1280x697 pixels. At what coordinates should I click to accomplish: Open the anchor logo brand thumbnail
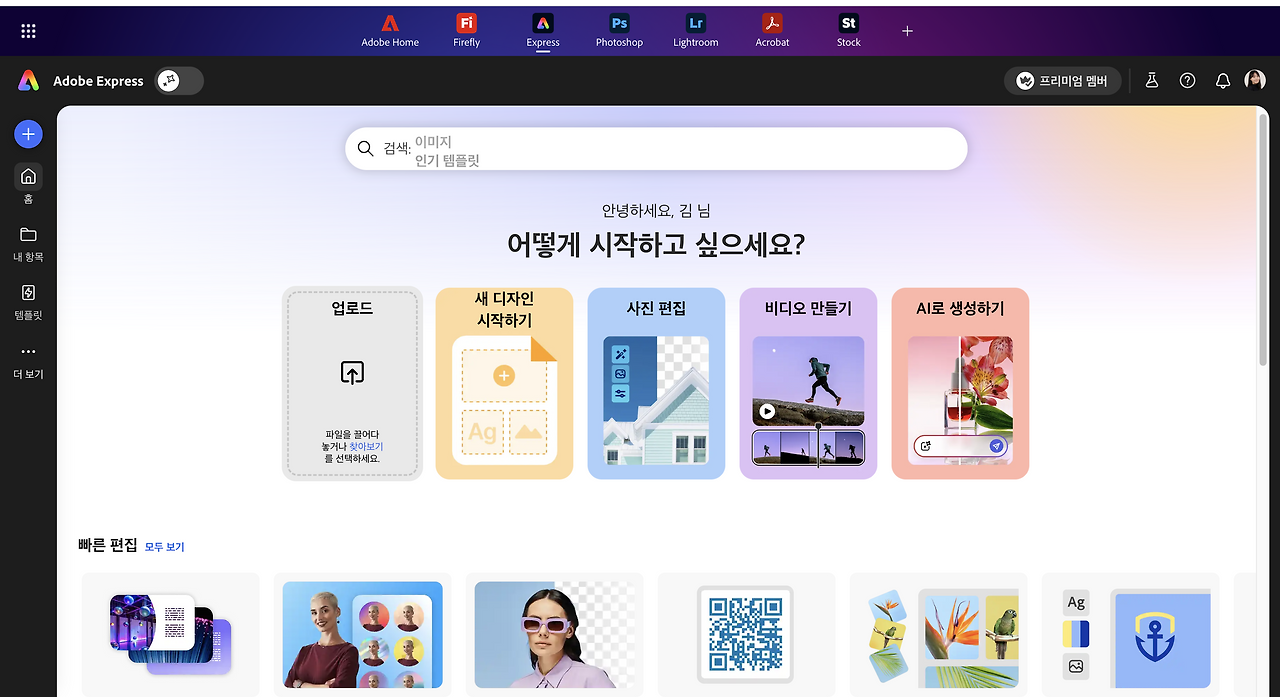(1130, 634)
